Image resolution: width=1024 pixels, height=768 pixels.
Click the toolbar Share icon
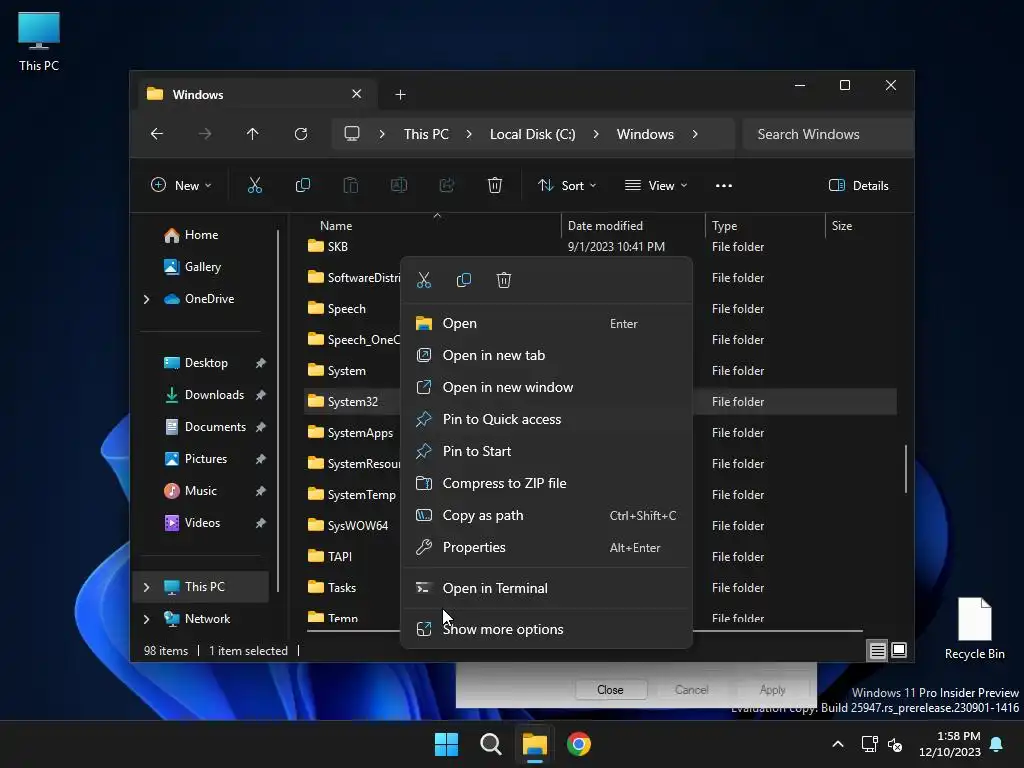tap(447, 185)
